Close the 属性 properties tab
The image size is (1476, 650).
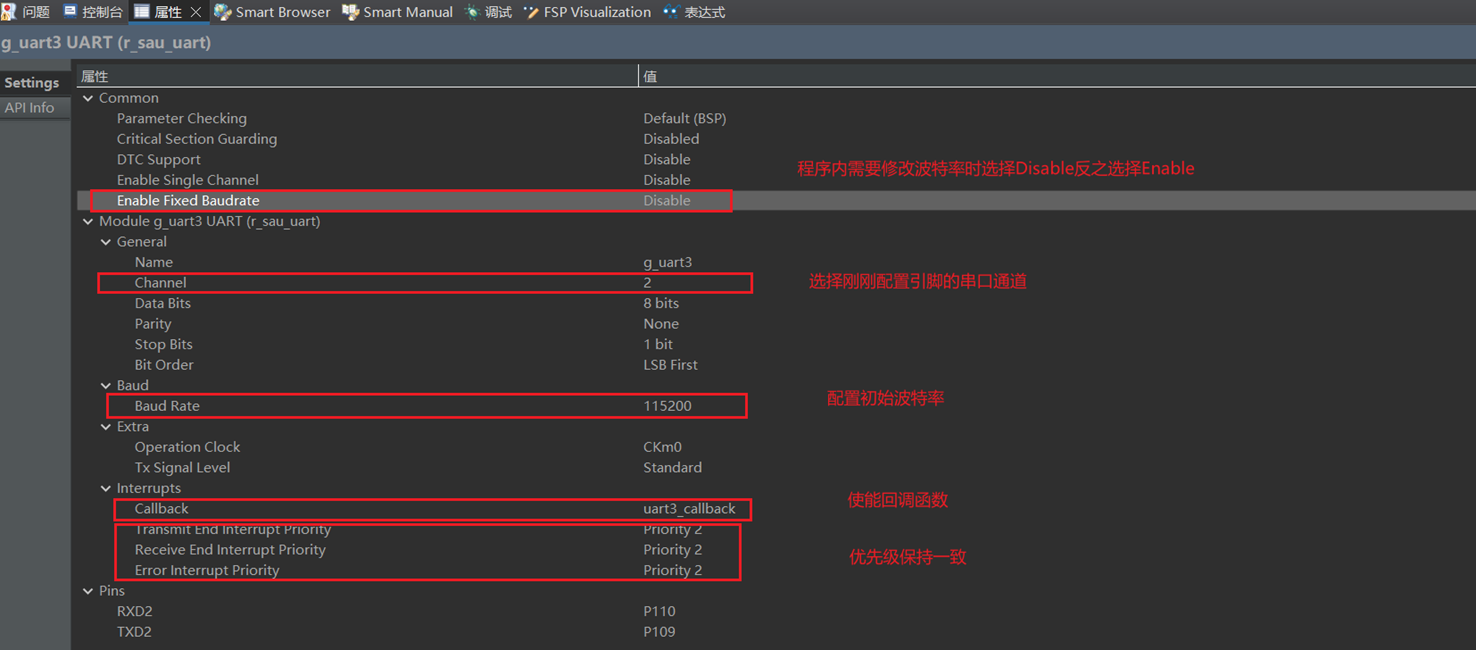coord(196,12)
